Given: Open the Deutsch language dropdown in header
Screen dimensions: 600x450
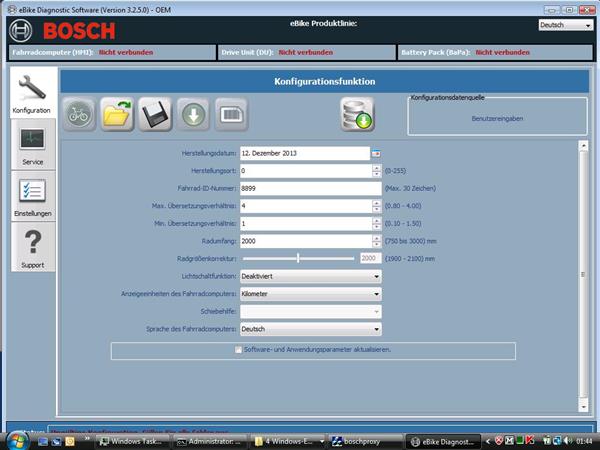Looking at the screenshot, I should 566,25.
